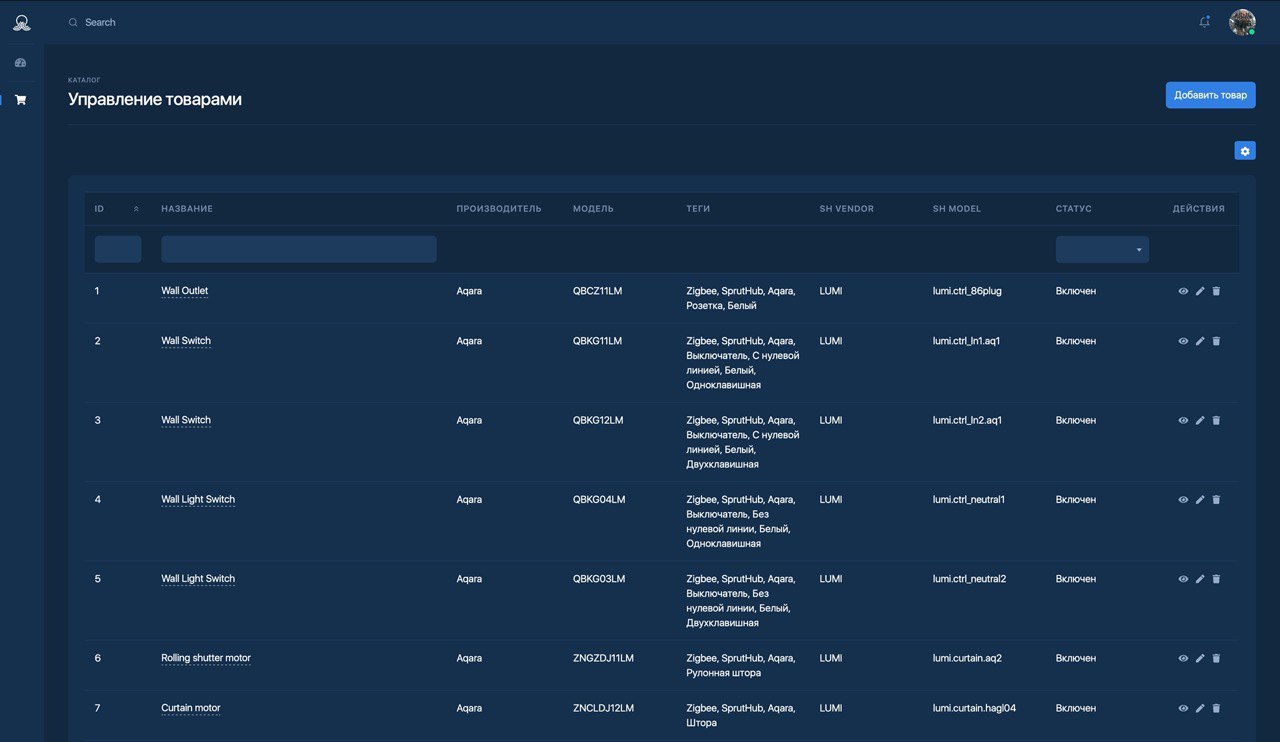Select the model cell ZNGZDJ11LM
1280x742 pixels.
tap(603, 658)
